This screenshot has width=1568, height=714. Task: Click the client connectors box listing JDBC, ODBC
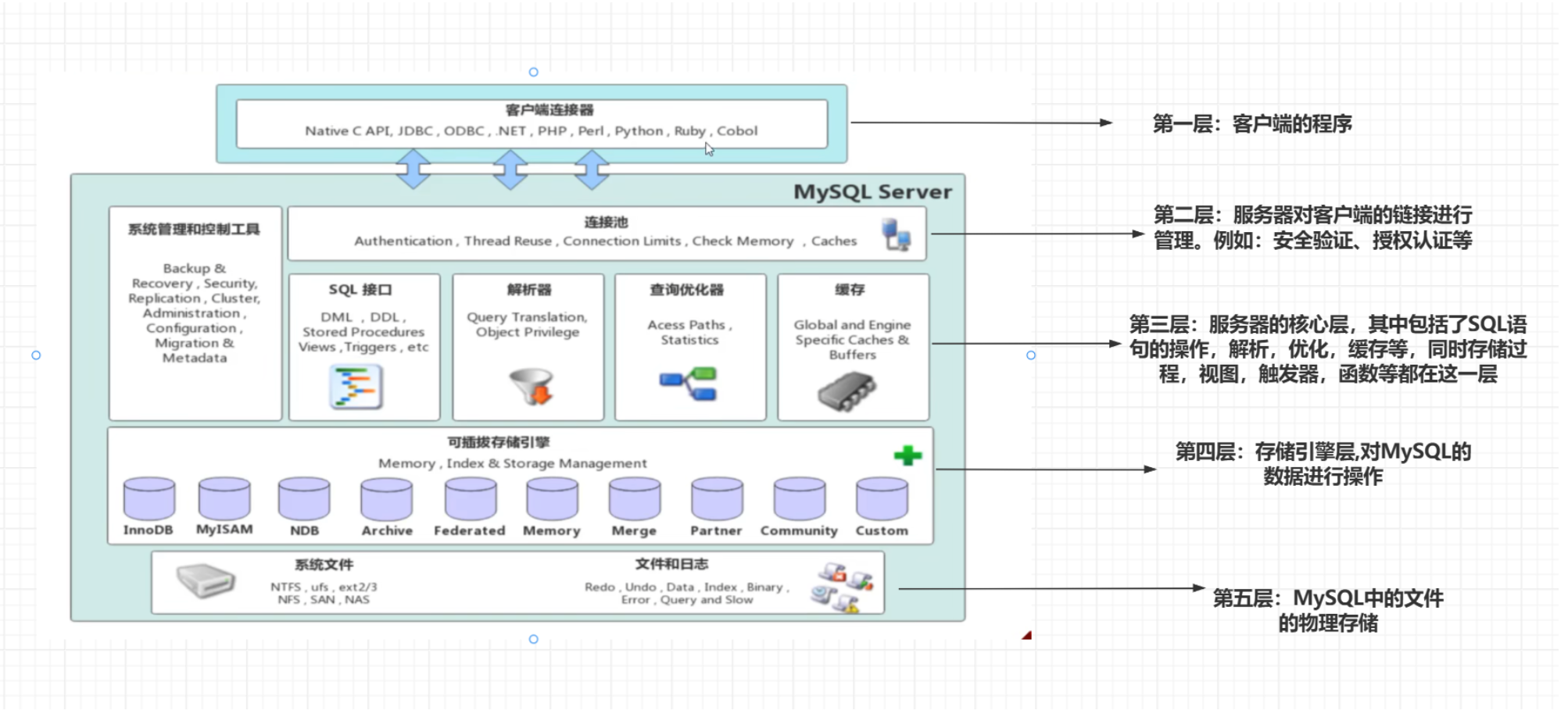[x=532, y=123]
